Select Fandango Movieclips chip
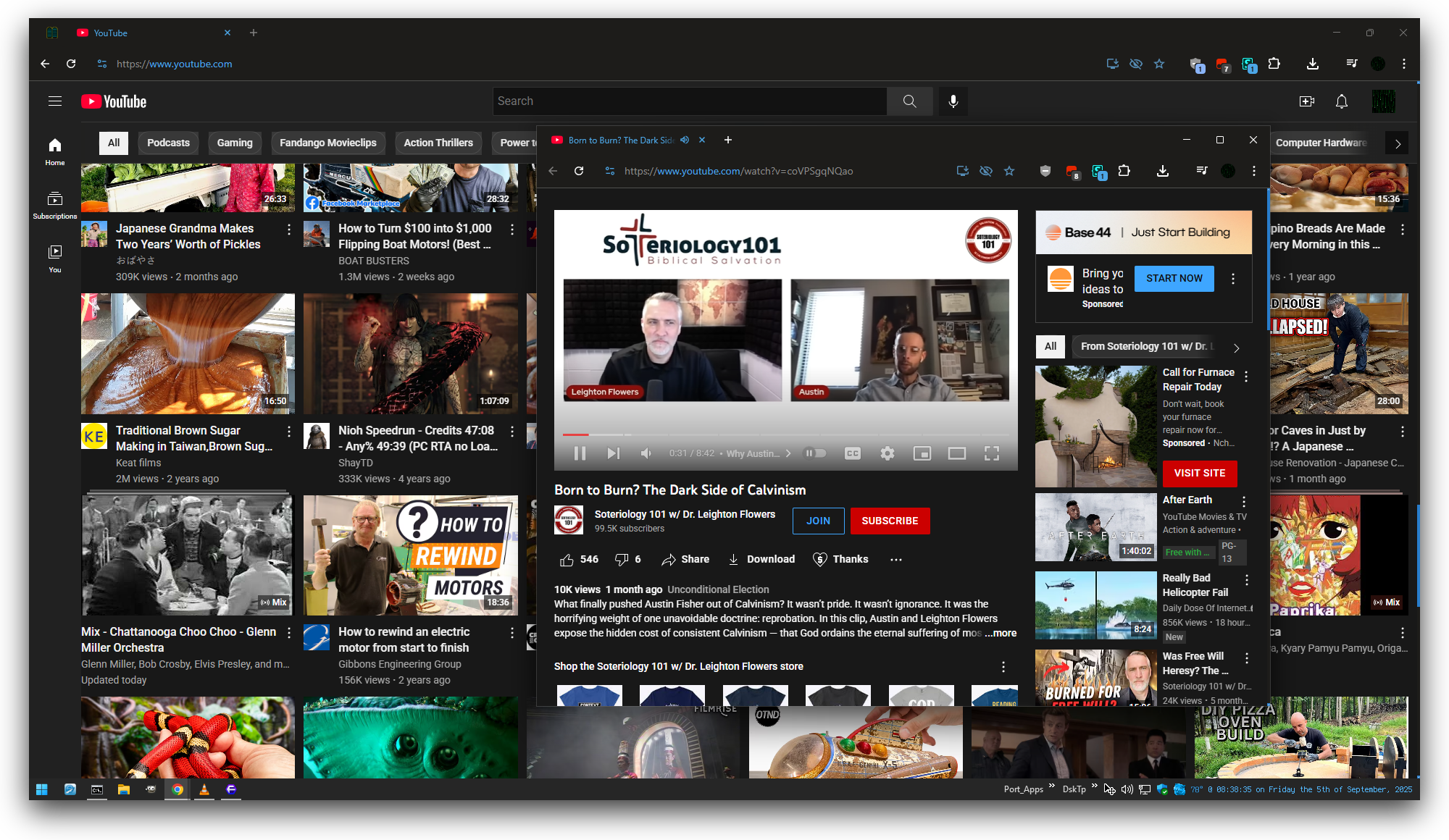Image resolution: width=1449 pixels, height=840 pixels. click(328, 143)
